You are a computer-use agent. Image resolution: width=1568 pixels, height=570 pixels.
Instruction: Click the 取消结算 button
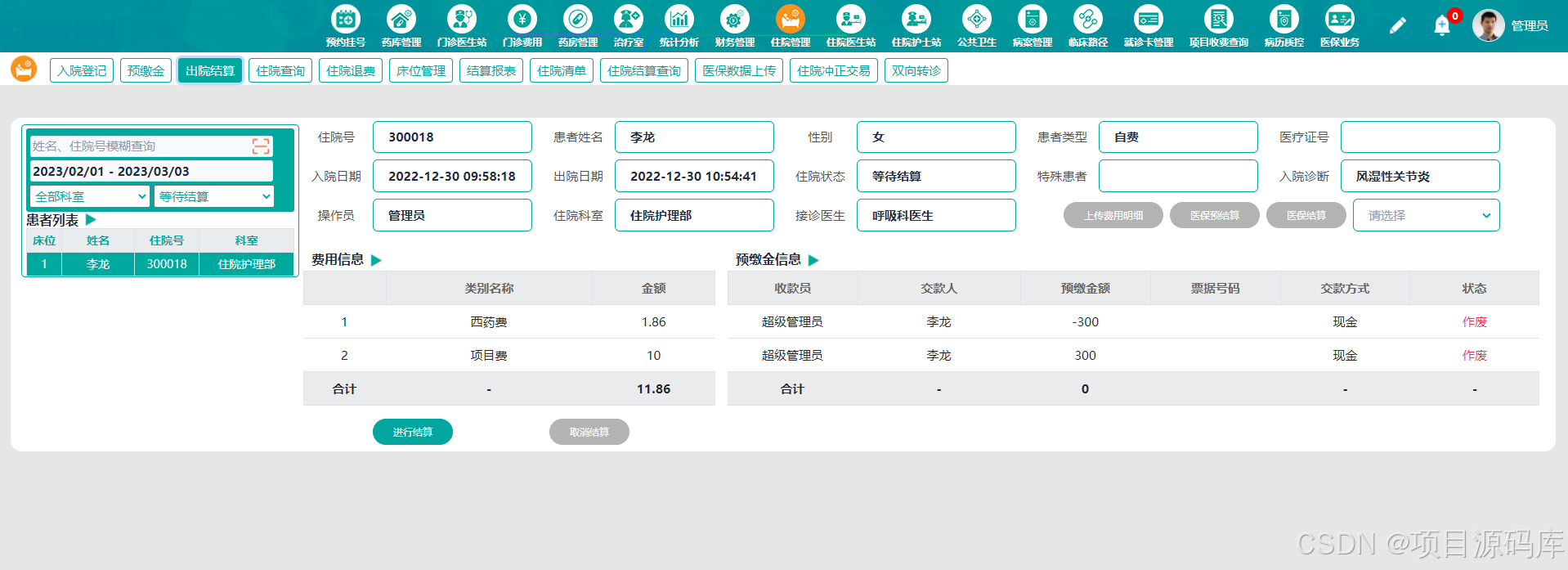tap(589, 432)
